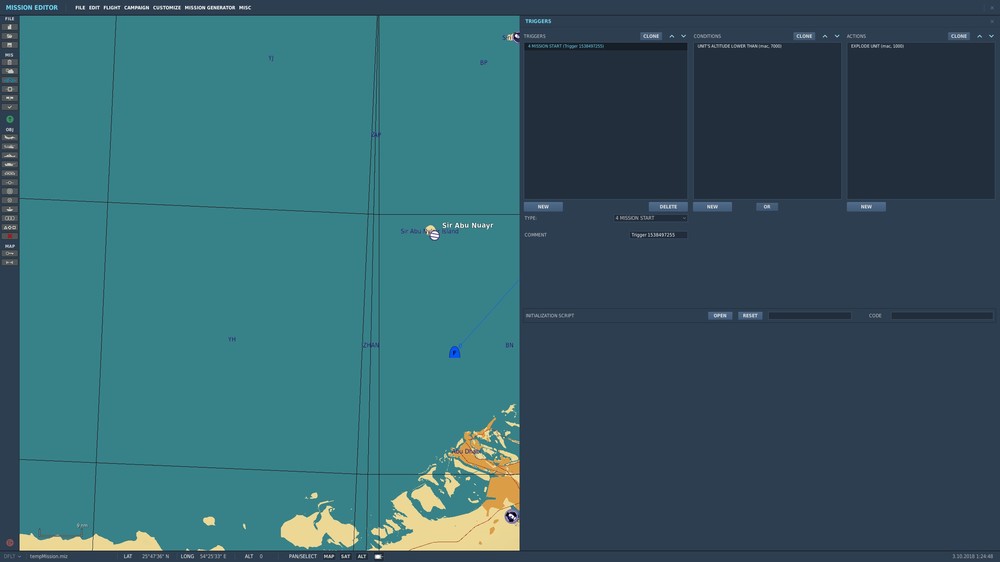Image resolution: width=1000 pixels, height=562 pixels.
Task: Click NEW under the Conditions list
Action: pyautogui.click(x=712, y=207)
